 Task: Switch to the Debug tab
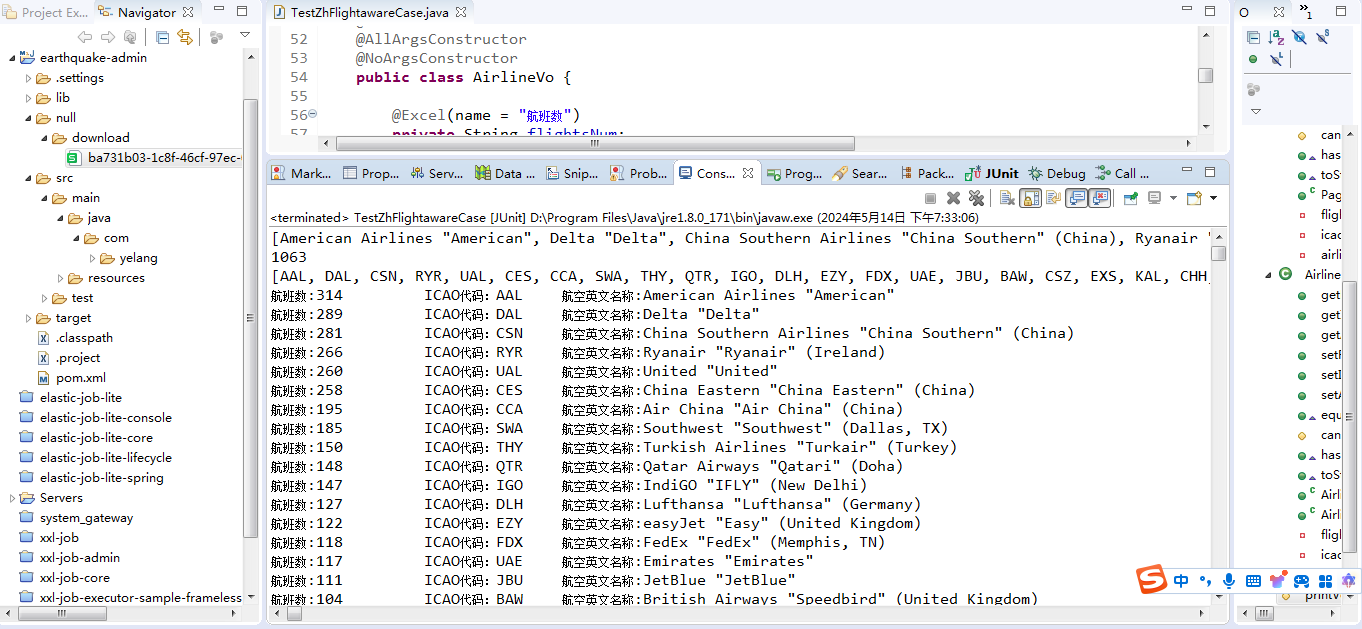[1057, 173]
